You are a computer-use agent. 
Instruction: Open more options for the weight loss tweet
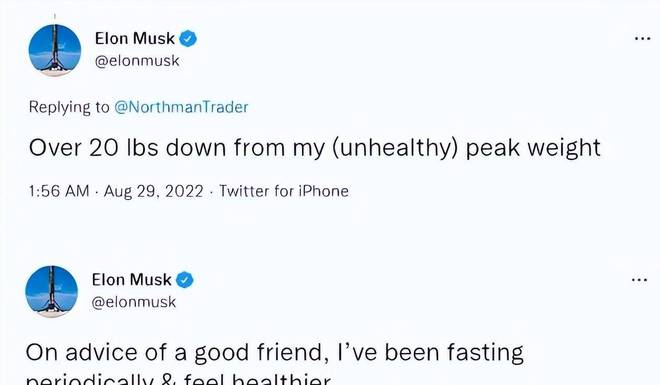(x=642, y=39)
